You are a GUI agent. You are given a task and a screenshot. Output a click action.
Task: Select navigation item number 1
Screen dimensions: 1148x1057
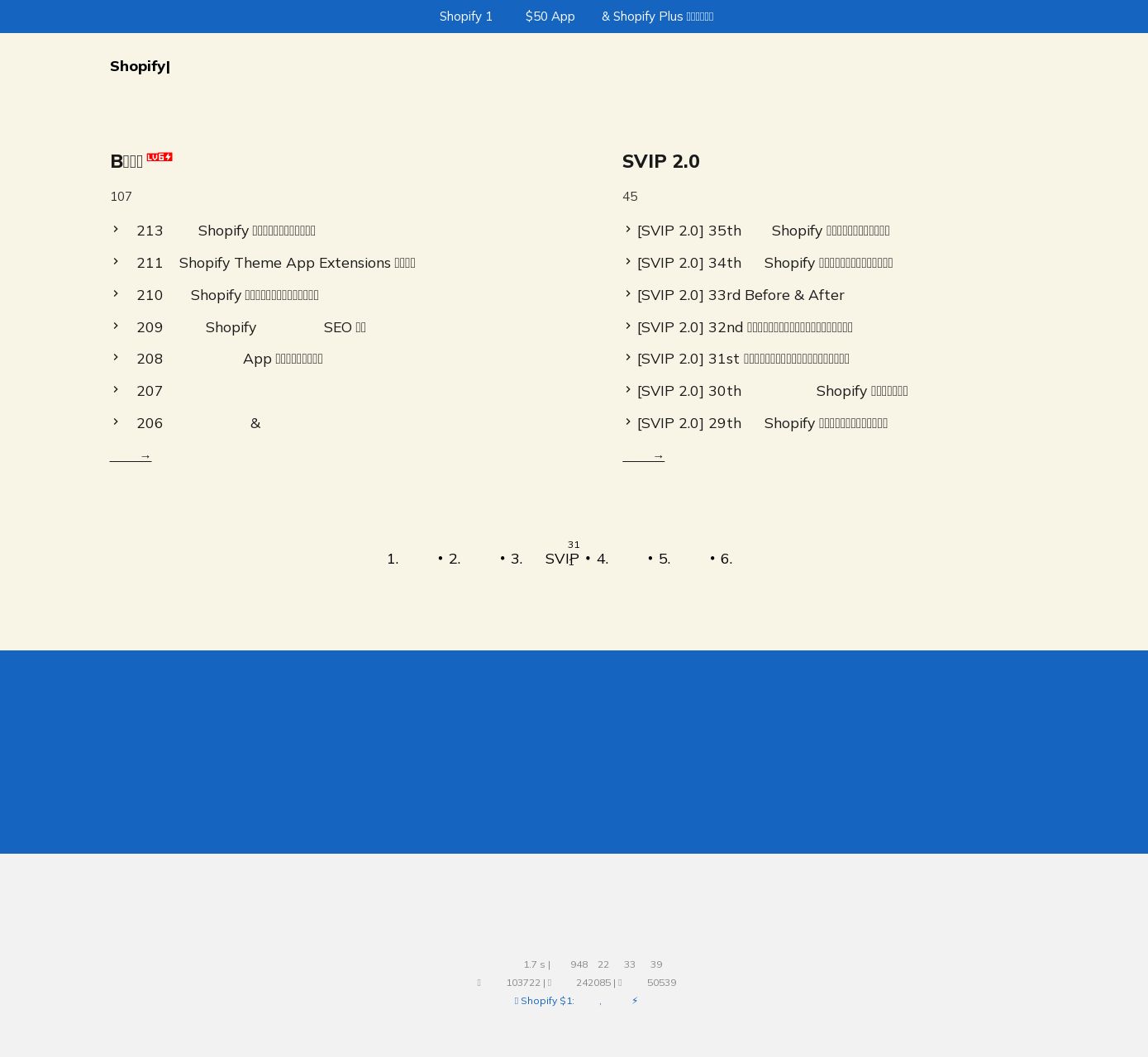[410, 559]
